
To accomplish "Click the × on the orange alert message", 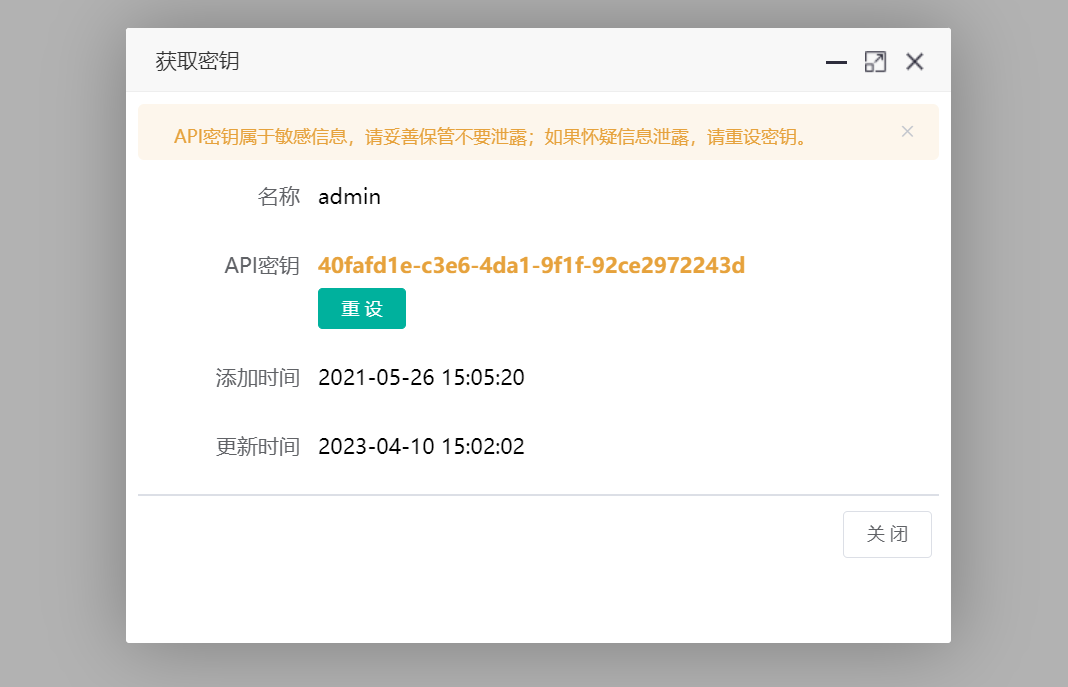I will [907, 131].
